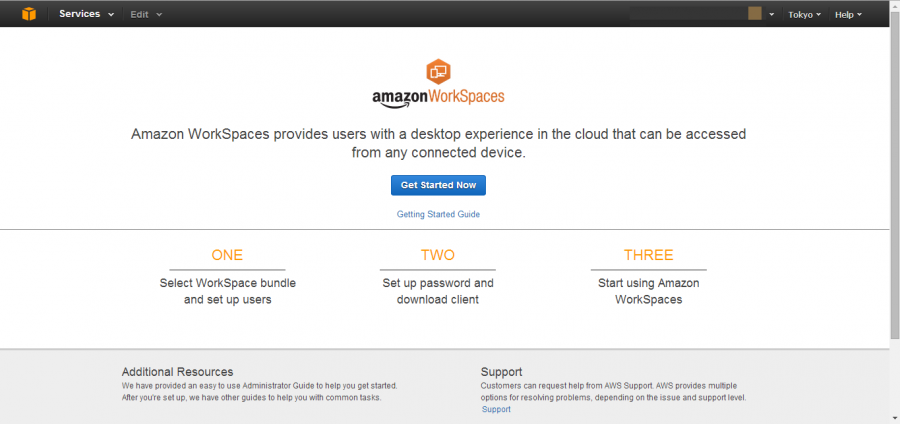Click the Get Started Now button
The width and height of the screenshot is (900, 424).
(438, 185)
